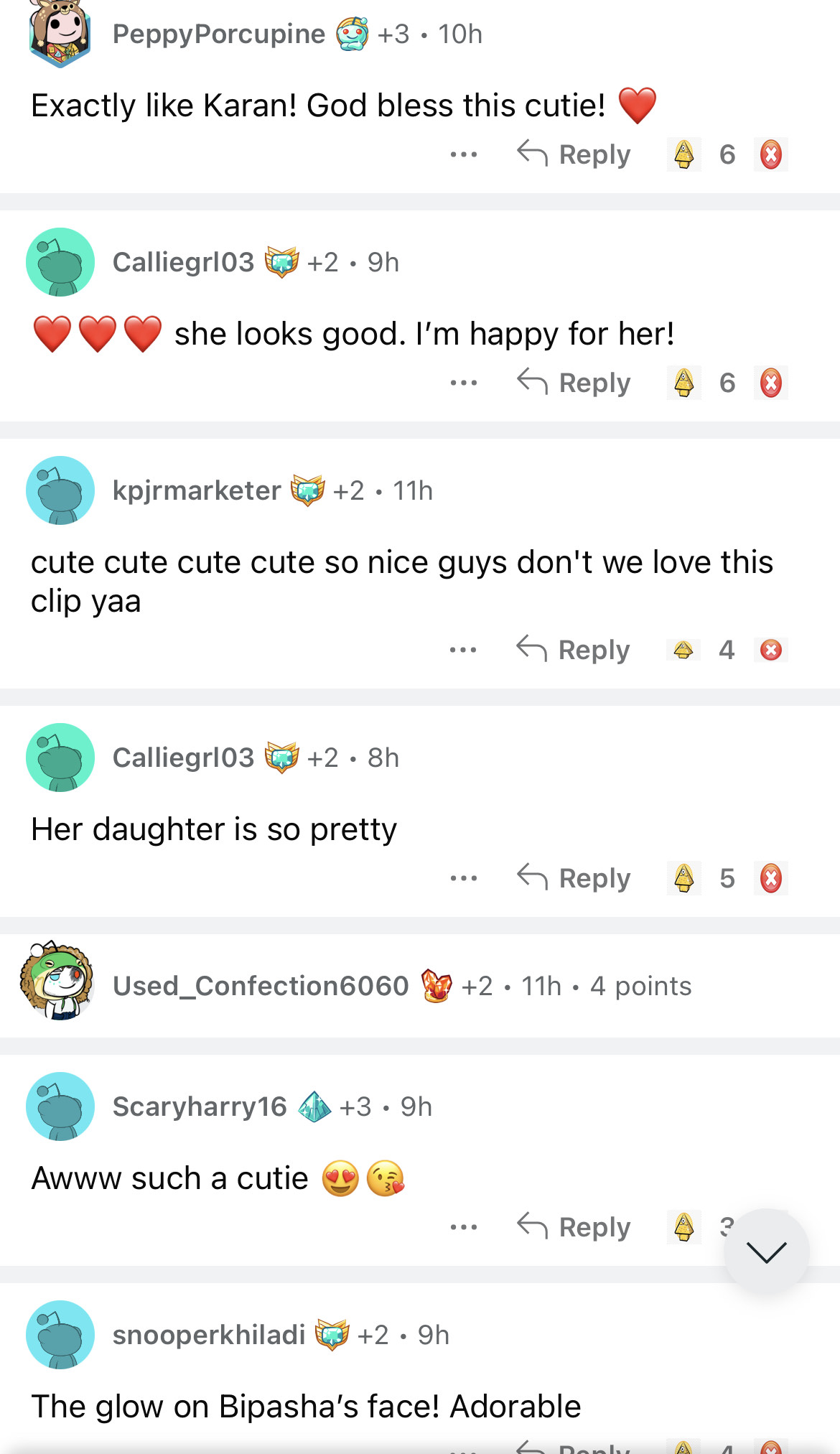The width and height of the screenshot is (840, 1454).
Task: Open snooperkhiladi's profile via username
Action: point(209,1335)
